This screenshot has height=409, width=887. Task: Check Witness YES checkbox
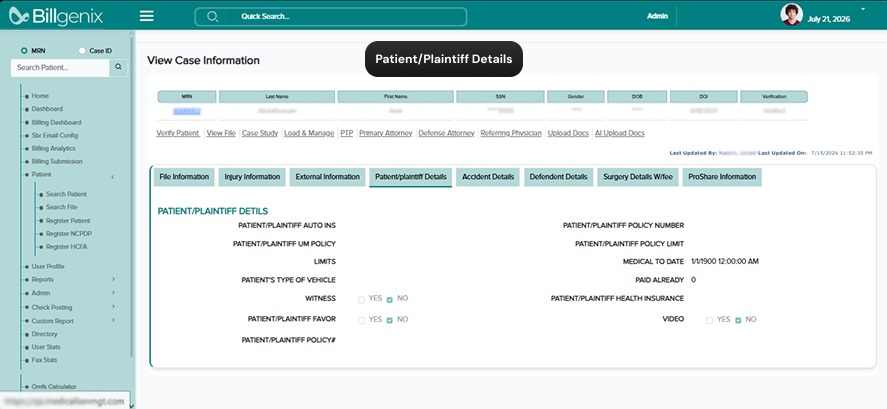click(361, 299)
